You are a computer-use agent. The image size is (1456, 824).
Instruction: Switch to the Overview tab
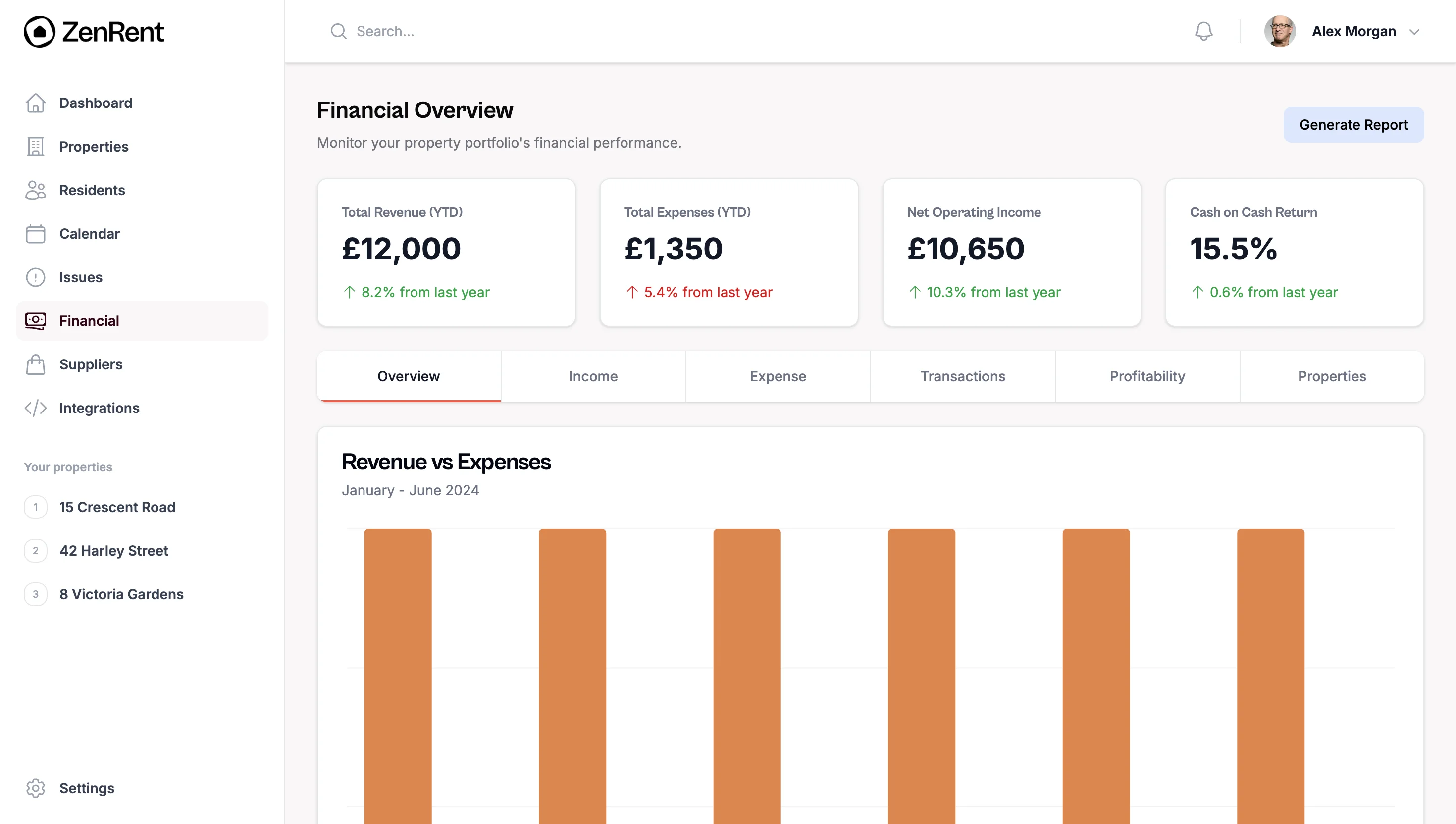coord(409,376)
